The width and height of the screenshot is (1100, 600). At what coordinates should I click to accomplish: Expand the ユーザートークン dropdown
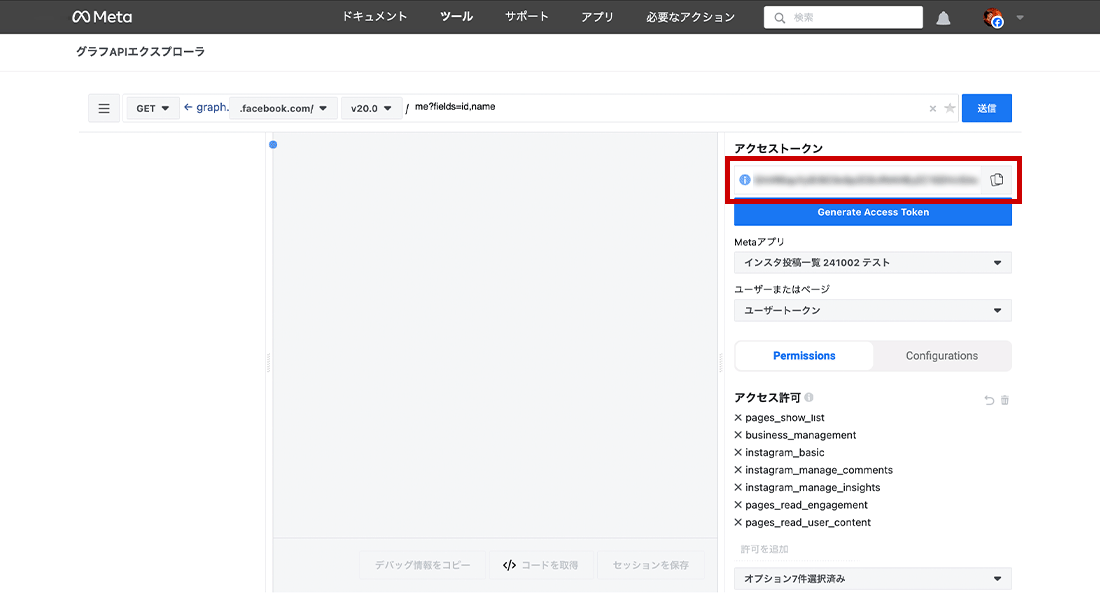pyautogui.click(x=873, y=310)
